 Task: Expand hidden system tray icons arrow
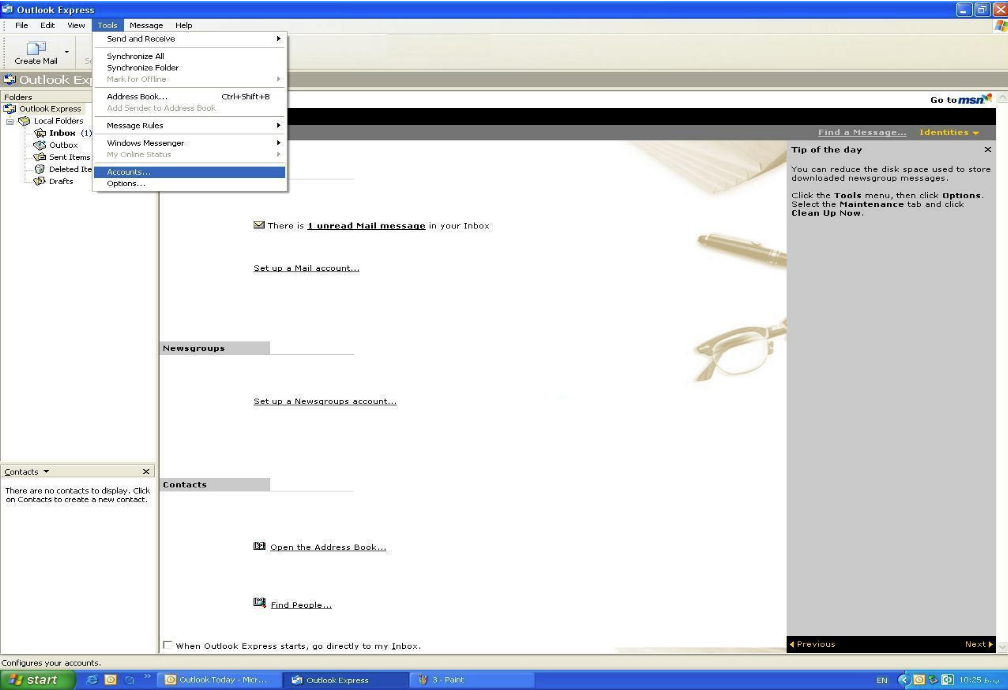[903, 680]
